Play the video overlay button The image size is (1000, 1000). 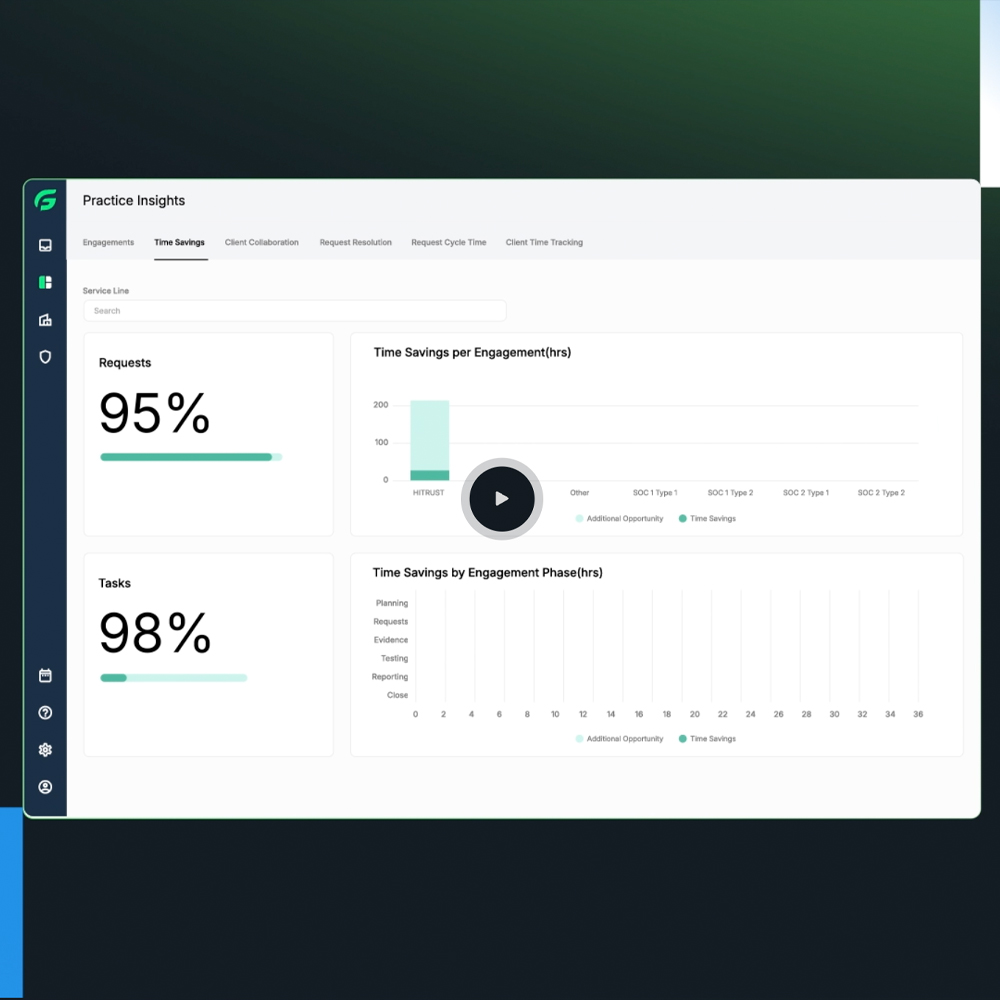pos(502,499)
